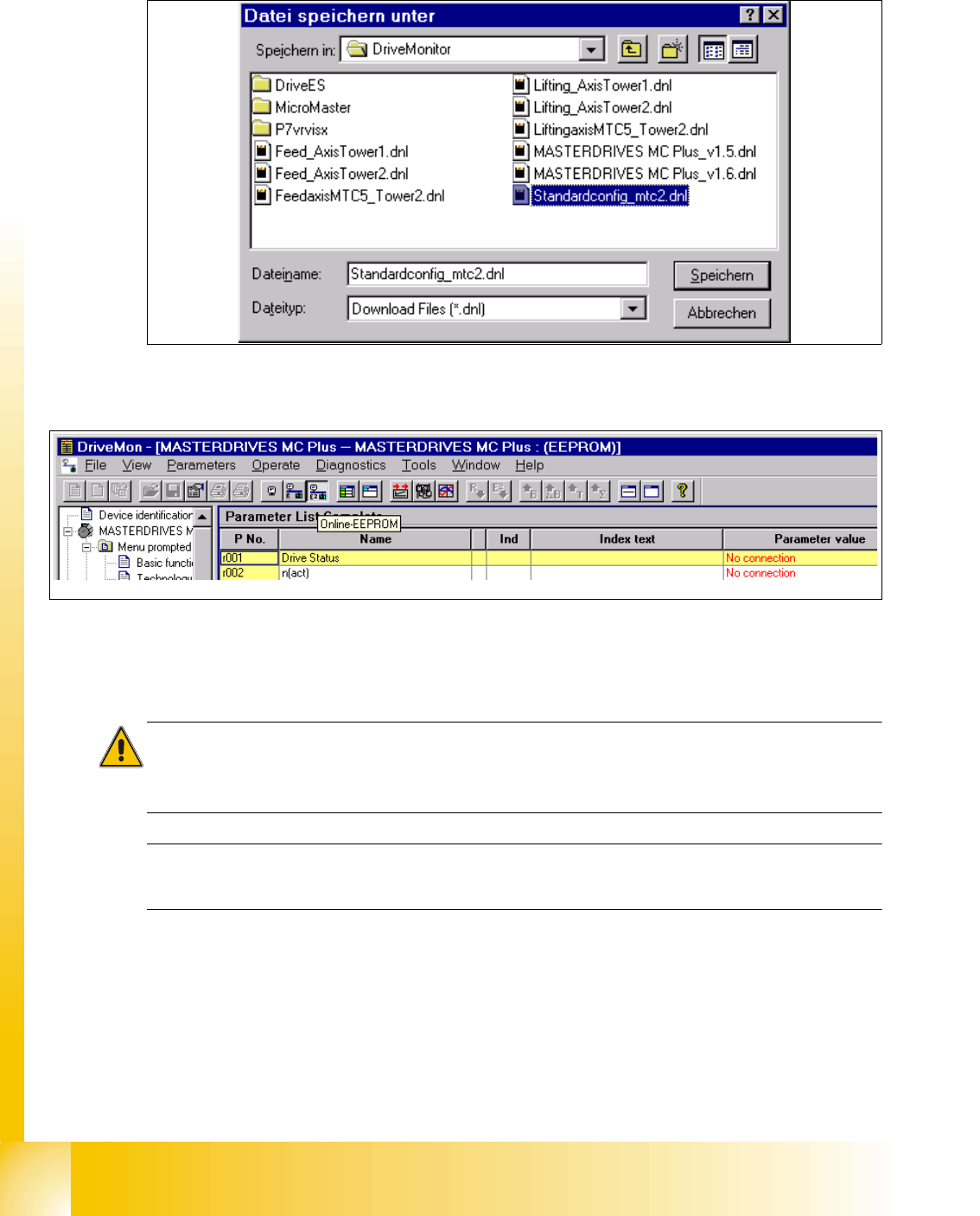
Task: Select file Feed_AxisTower2.dnl
Action: coord(331,174)
